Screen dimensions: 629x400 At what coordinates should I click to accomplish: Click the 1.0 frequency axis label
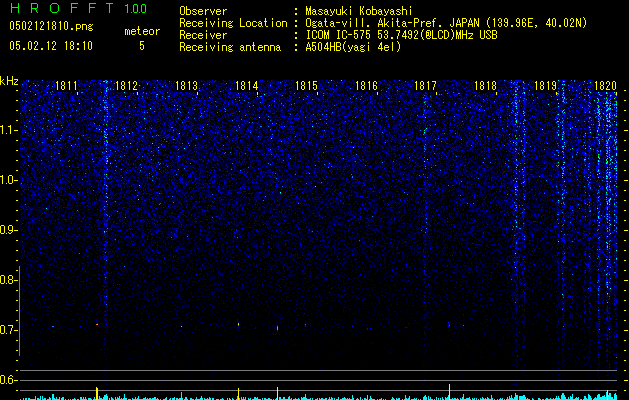click(8, 180)
